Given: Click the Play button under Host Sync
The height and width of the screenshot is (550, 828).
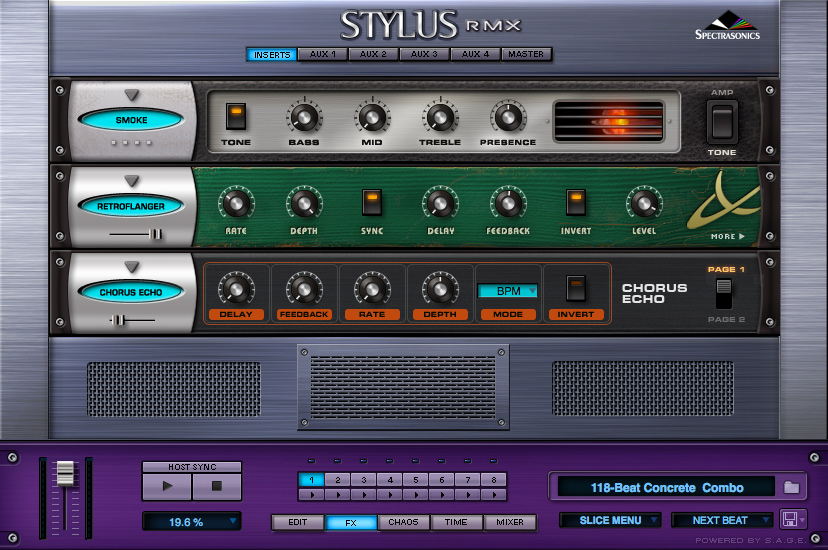Looking at the screenshot, I should coord(167,486).
